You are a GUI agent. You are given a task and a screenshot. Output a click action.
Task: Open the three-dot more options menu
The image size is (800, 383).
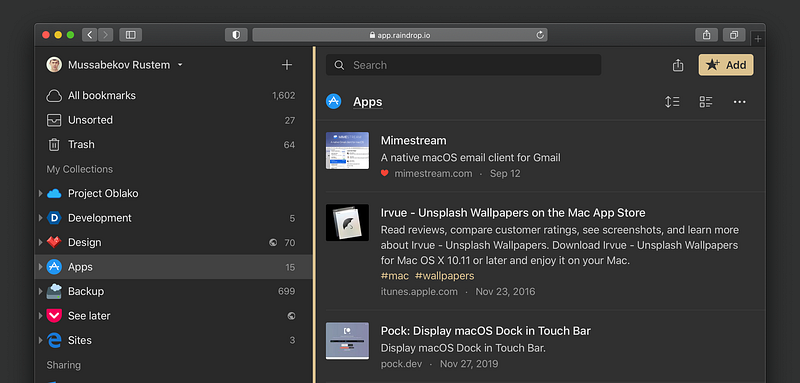coord(739,102)
